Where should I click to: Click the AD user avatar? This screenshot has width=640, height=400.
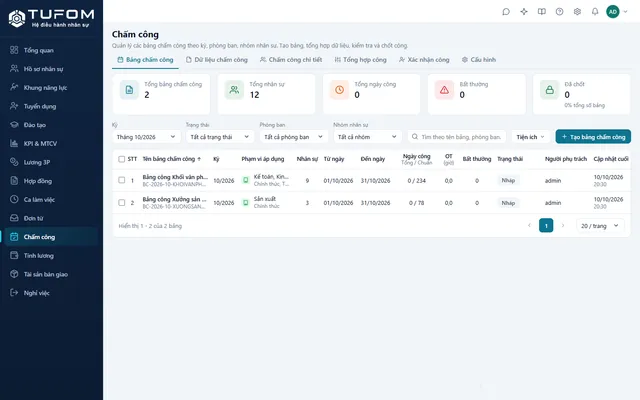click(613, 12)
